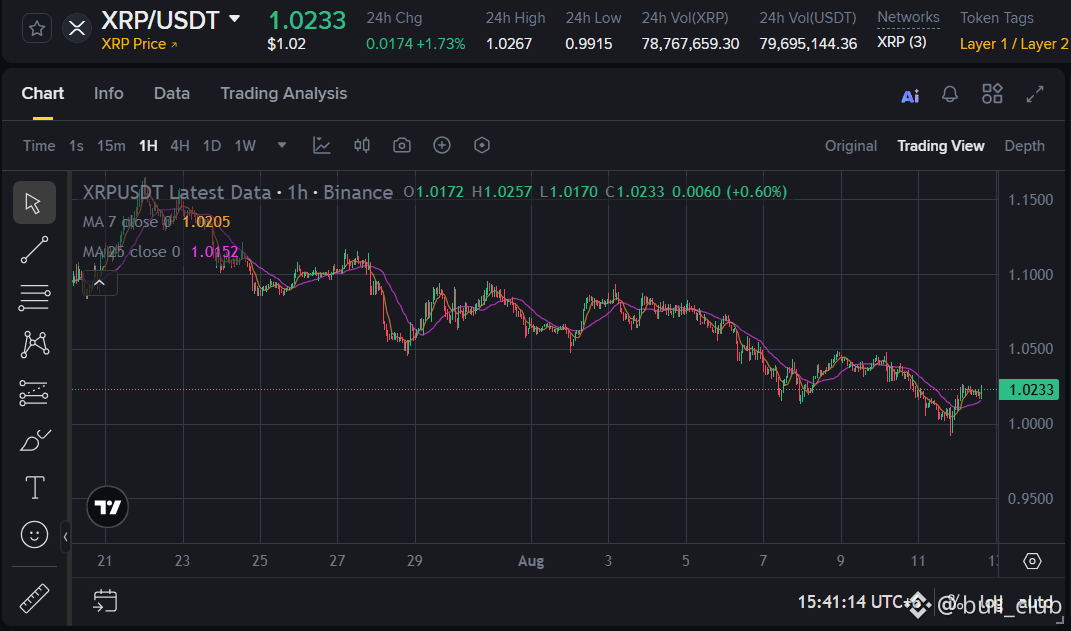1071x631 pixels.
Task: Select the Time interval option
Action: 39,145
